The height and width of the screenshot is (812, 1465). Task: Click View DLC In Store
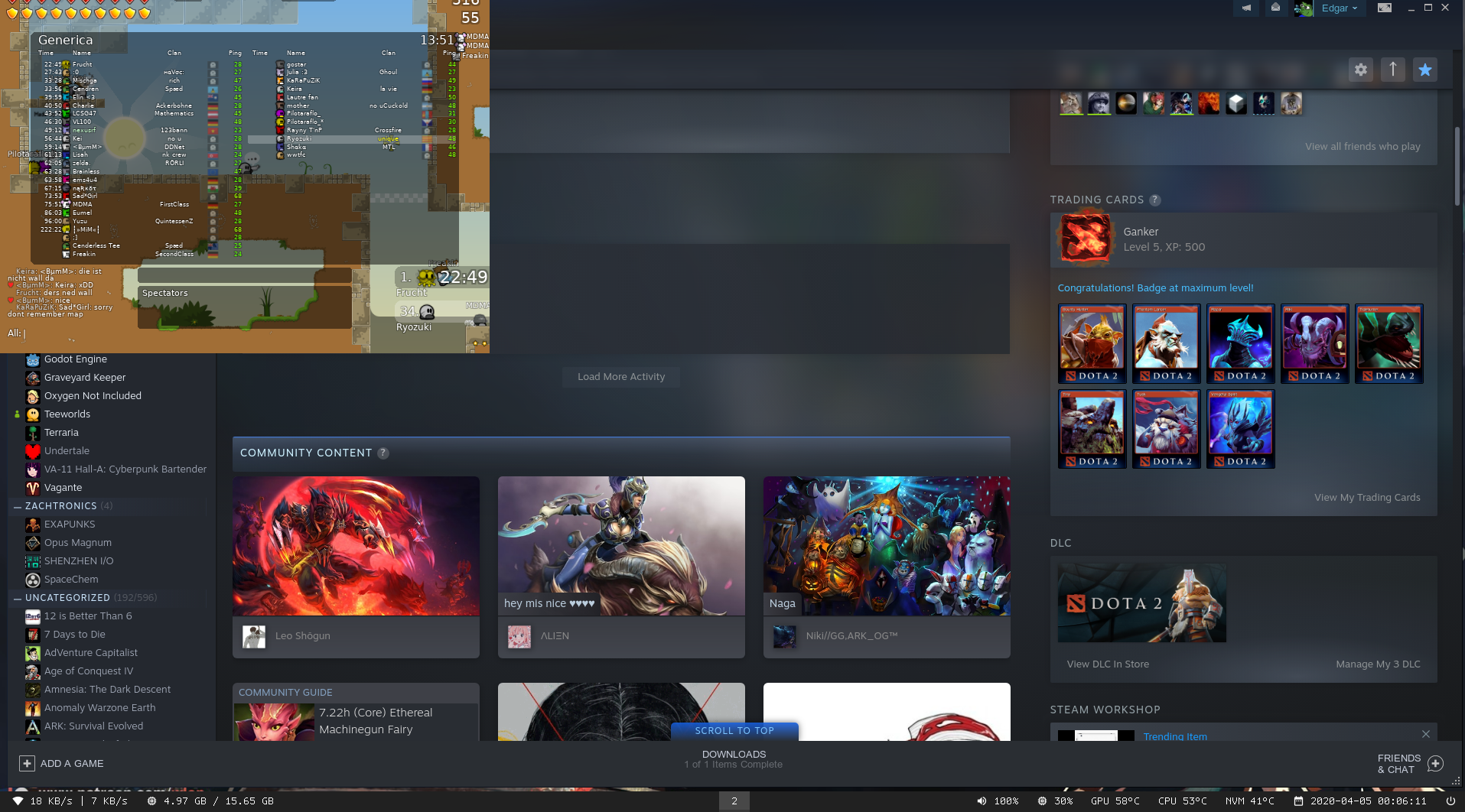coord(1108,664)
